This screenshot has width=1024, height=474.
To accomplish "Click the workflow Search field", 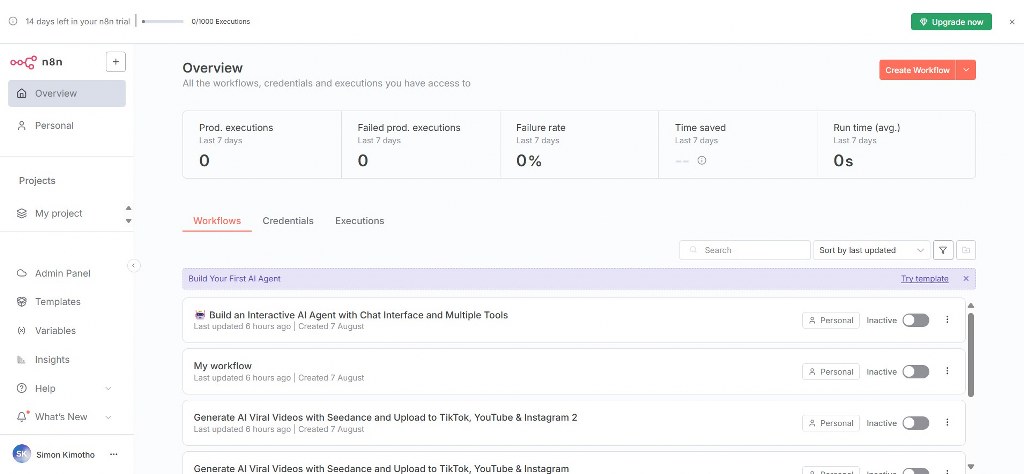I will pyautogui.click(x=745, y=250).
